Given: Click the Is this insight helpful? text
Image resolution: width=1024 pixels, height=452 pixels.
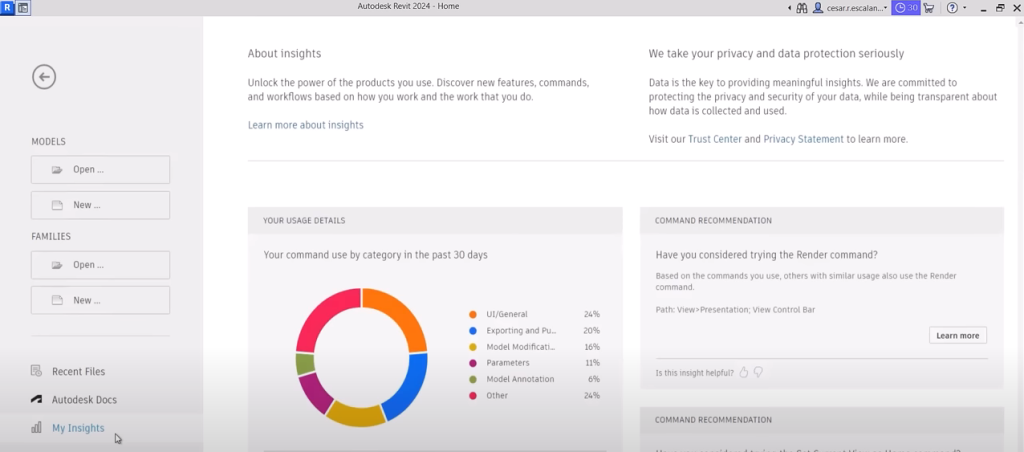Looking at the screenshot, I should tap(694, 373).
